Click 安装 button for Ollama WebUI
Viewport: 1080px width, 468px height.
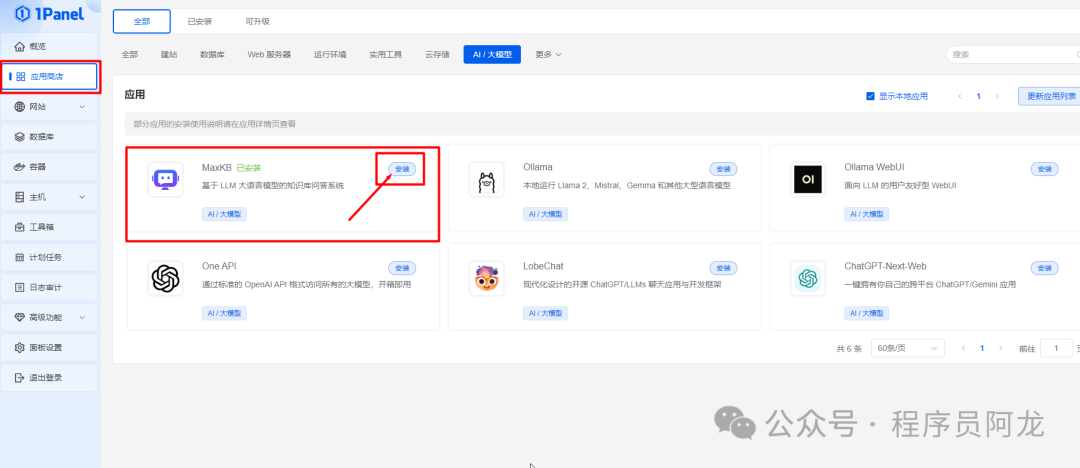[x=1044, y=169]
